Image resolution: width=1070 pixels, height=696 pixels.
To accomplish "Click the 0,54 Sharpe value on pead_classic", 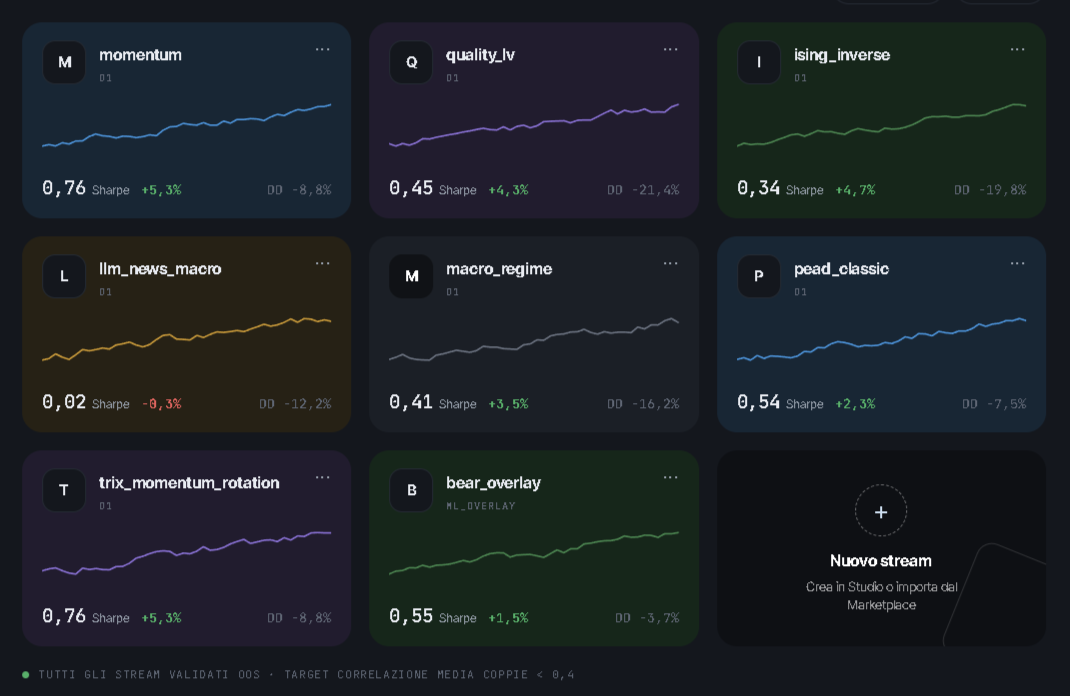I will pos(759,403).
